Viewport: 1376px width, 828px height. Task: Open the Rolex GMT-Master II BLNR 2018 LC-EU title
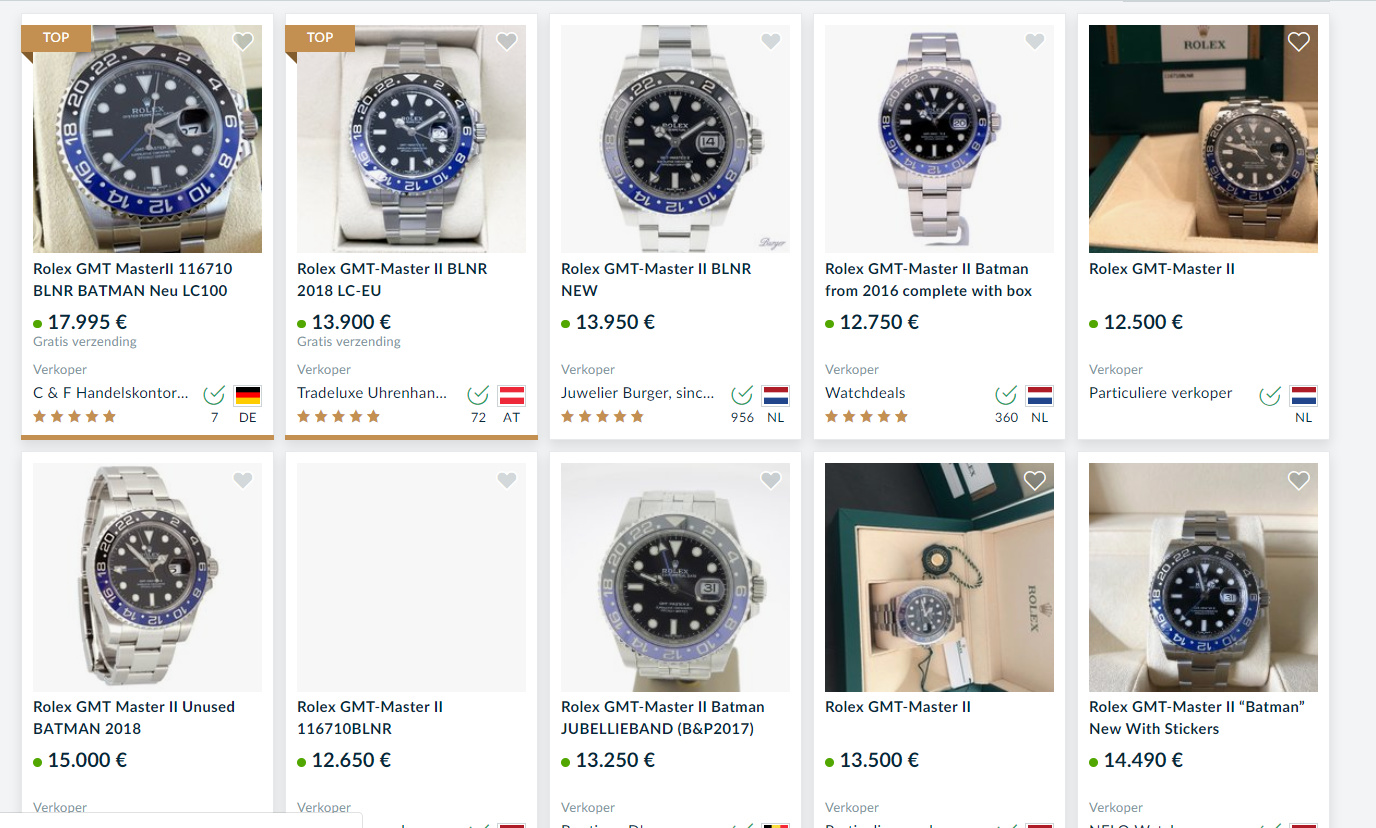click(x=392, y=280)
